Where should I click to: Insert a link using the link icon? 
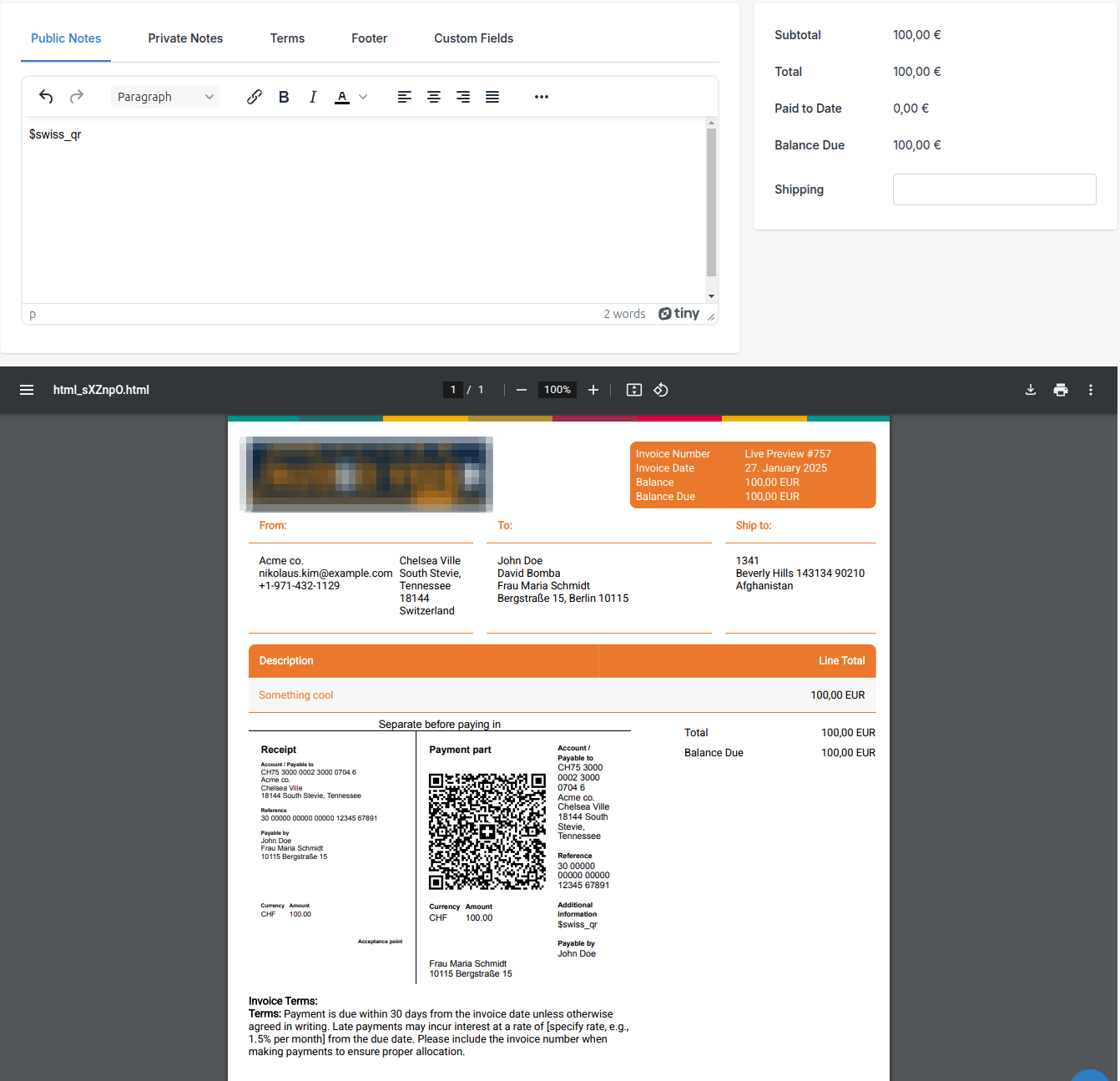pos(255,97)
